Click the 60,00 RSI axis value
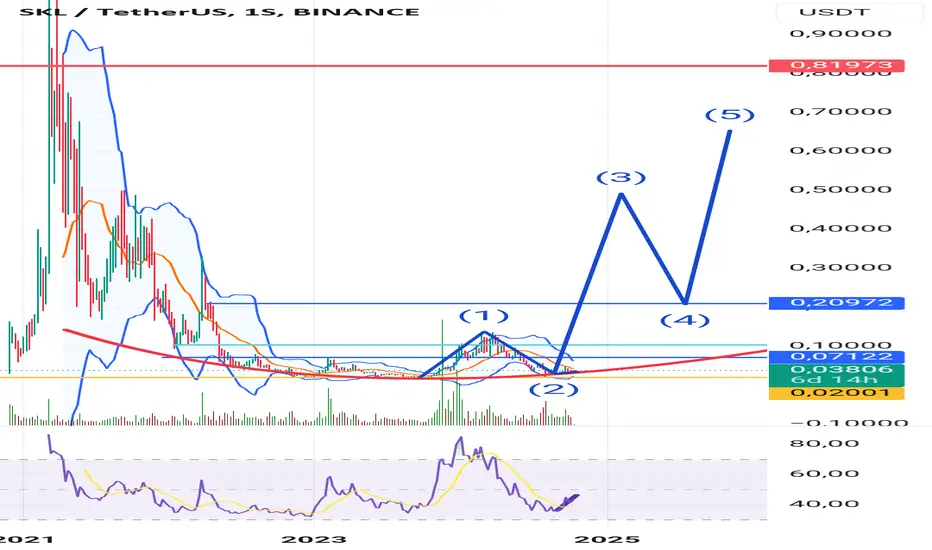 coord(823,473)
